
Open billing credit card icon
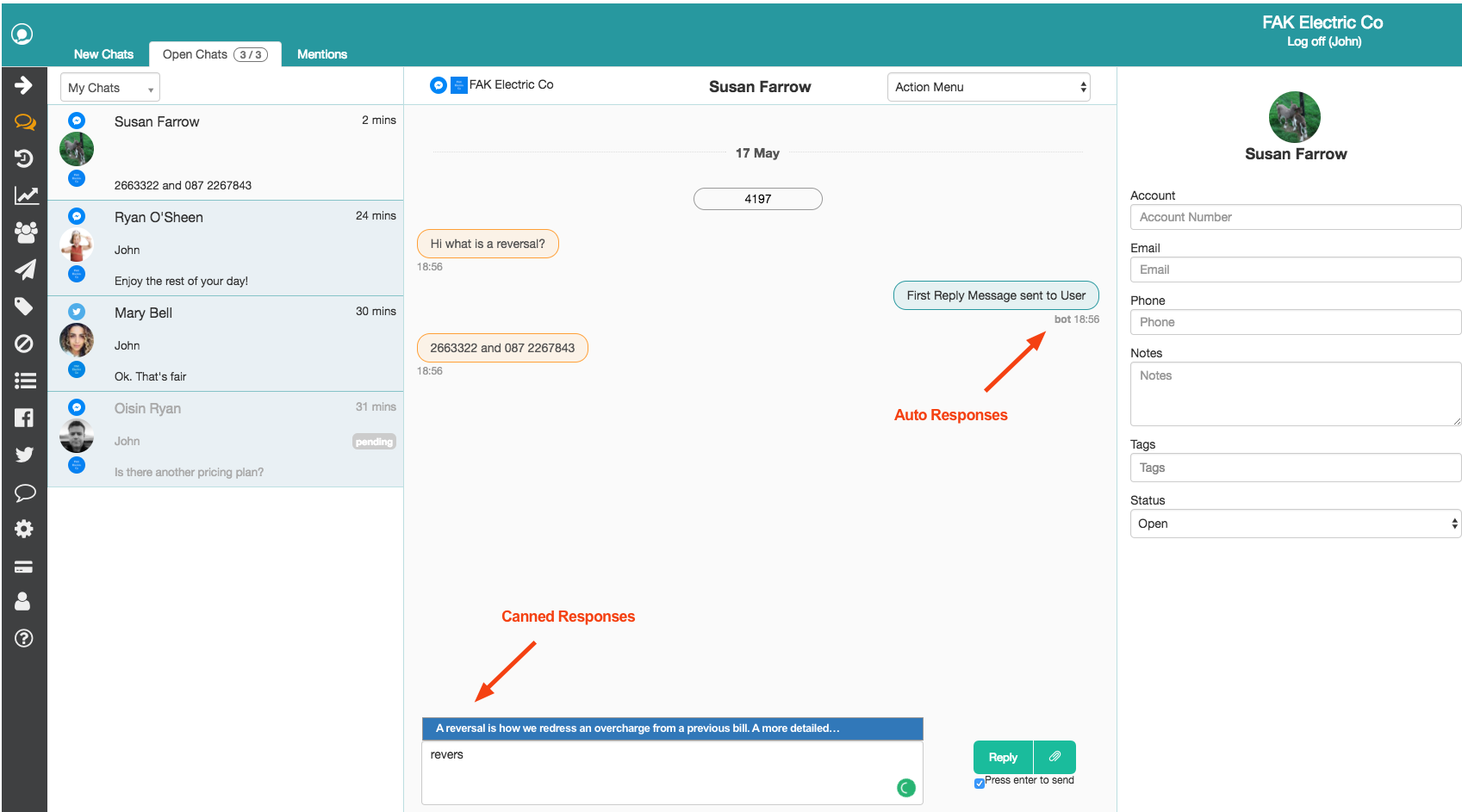tap(24, 567)
